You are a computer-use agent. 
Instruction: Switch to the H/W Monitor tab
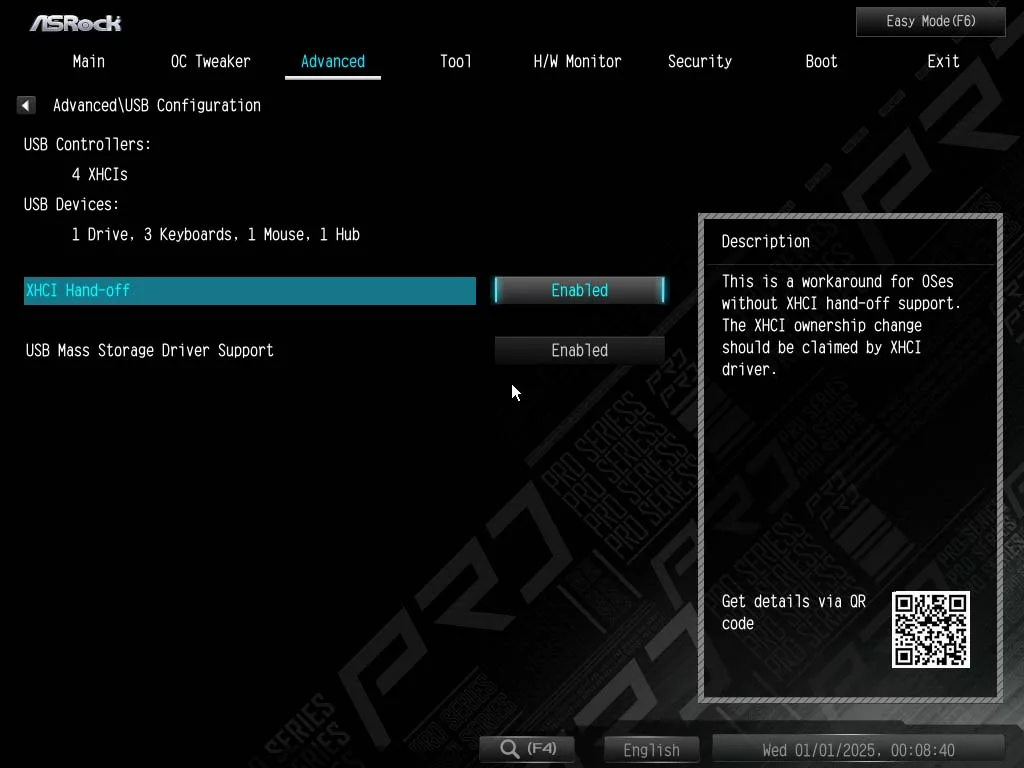click(x=577, y=61)
